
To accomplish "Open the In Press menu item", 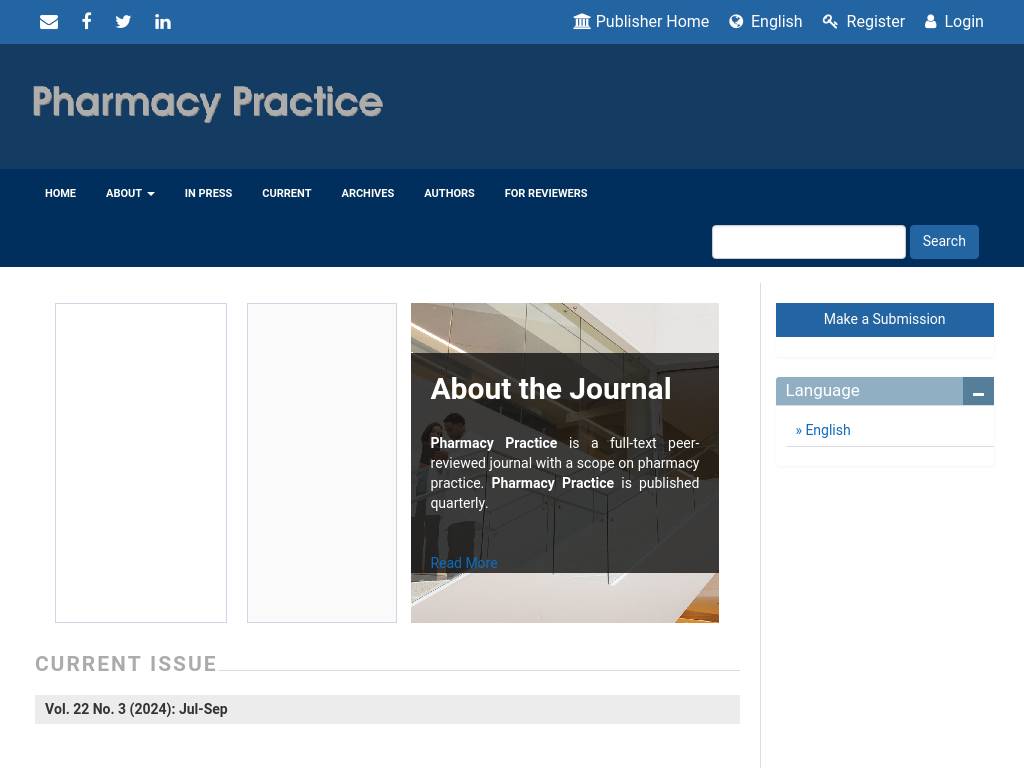I will (208, 194).
